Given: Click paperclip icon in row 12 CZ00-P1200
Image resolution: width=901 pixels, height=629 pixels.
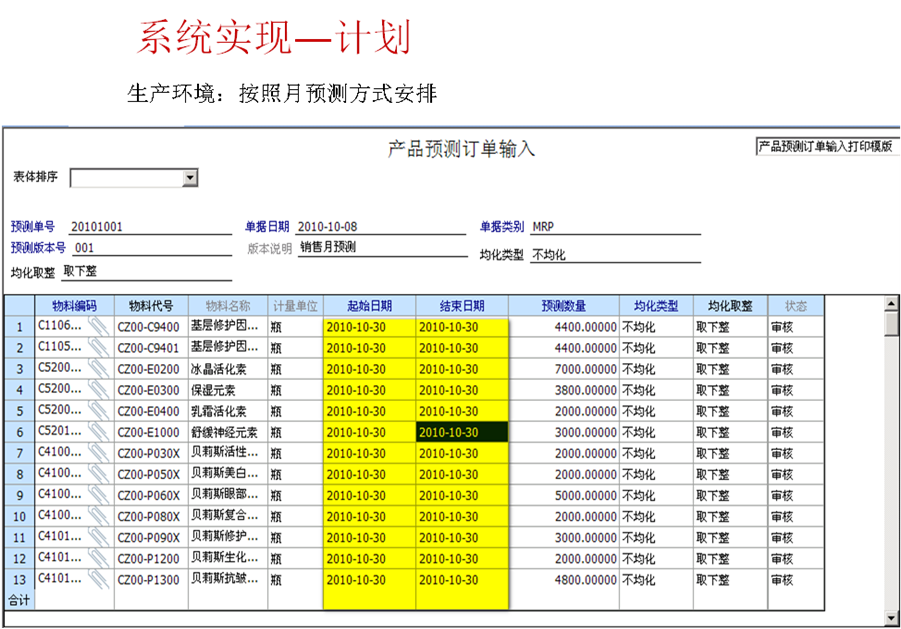Looking at the screenshot, I should tap(97, 558).
